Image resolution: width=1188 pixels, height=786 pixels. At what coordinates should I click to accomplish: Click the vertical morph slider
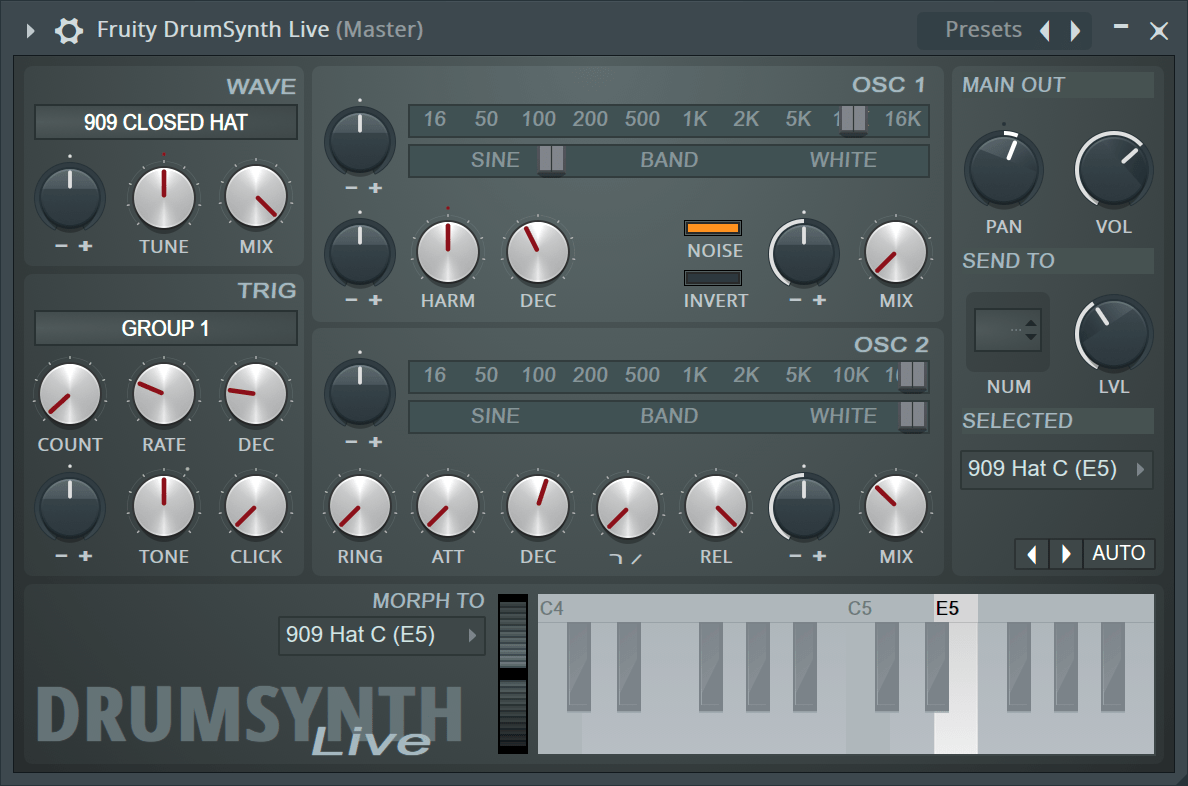(513, 672)
